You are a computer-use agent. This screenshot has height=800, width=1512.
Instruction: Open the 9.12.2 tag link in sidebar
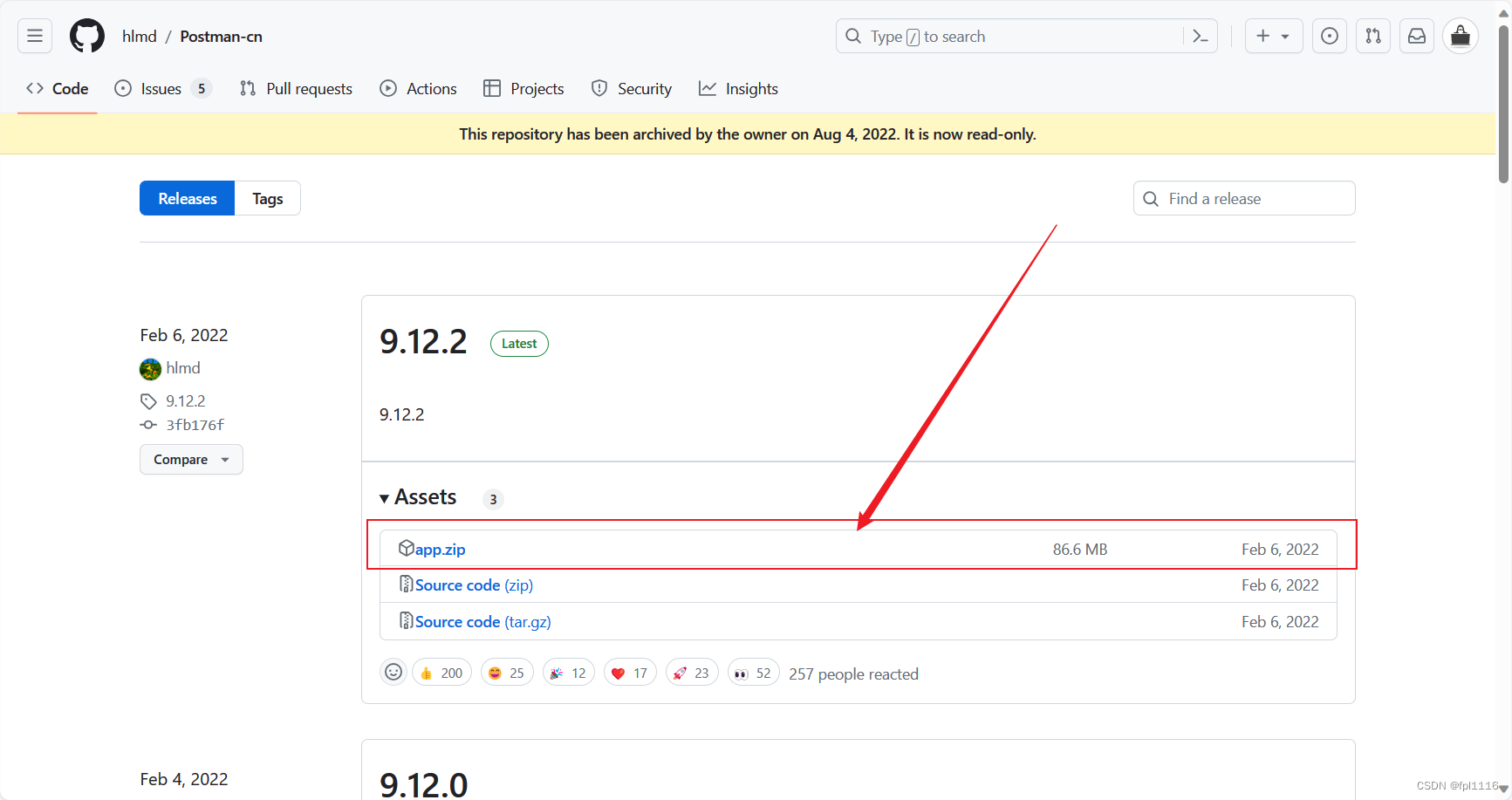pos(186,401)
